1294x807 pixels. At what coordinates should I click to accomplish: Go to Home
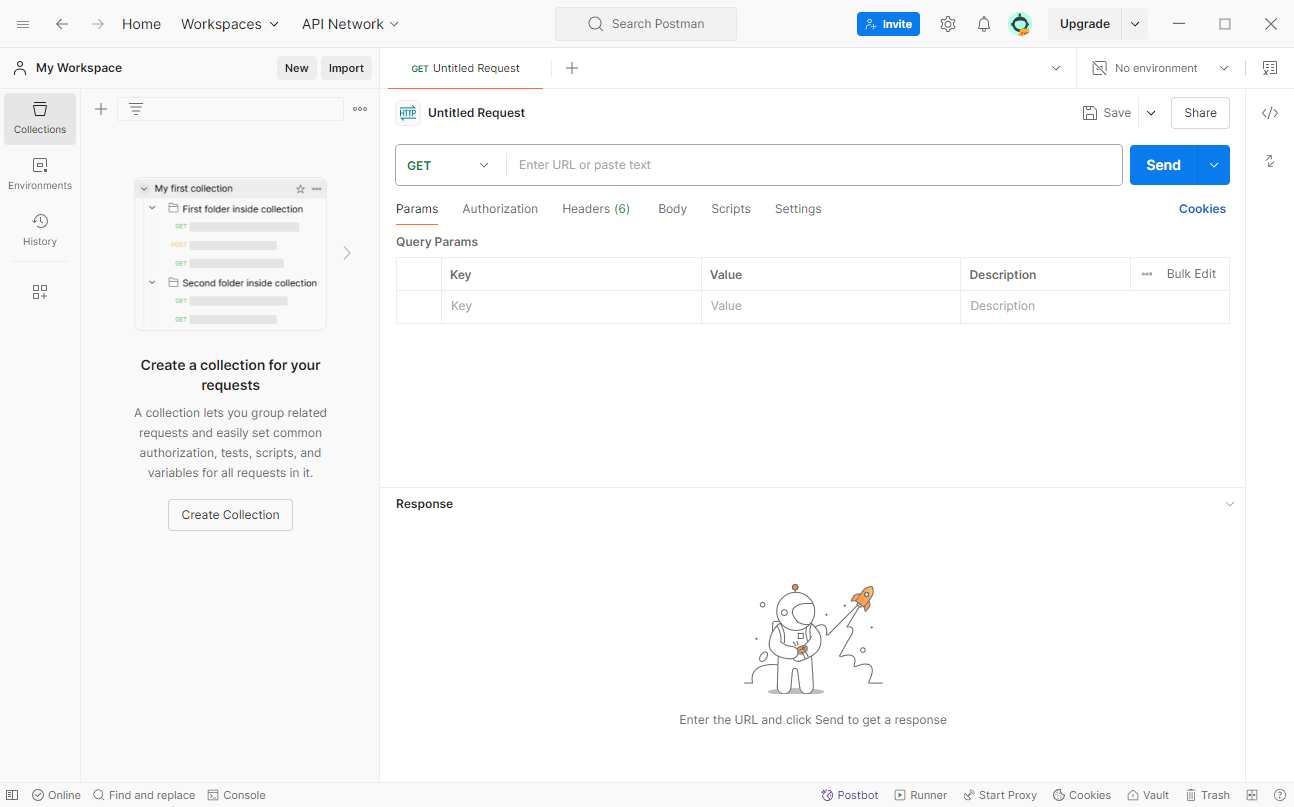(141, 24)
